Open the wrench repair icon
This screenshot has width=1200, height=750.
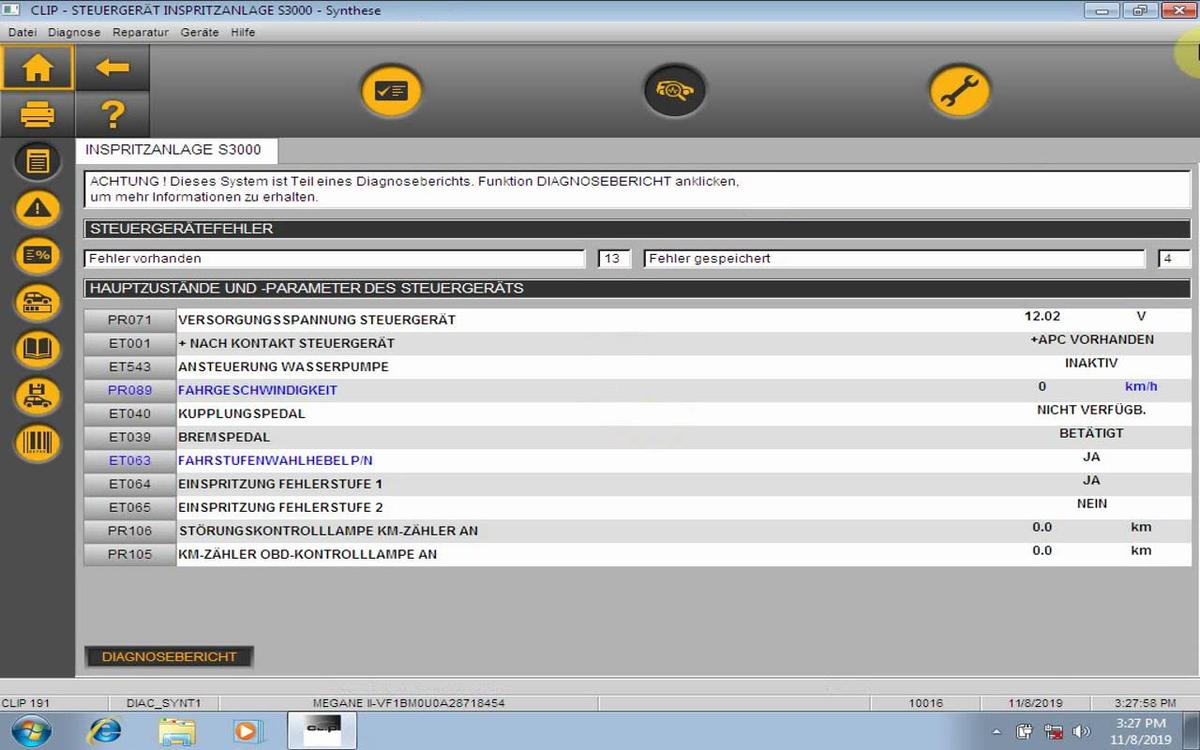(x=960, y=91)
